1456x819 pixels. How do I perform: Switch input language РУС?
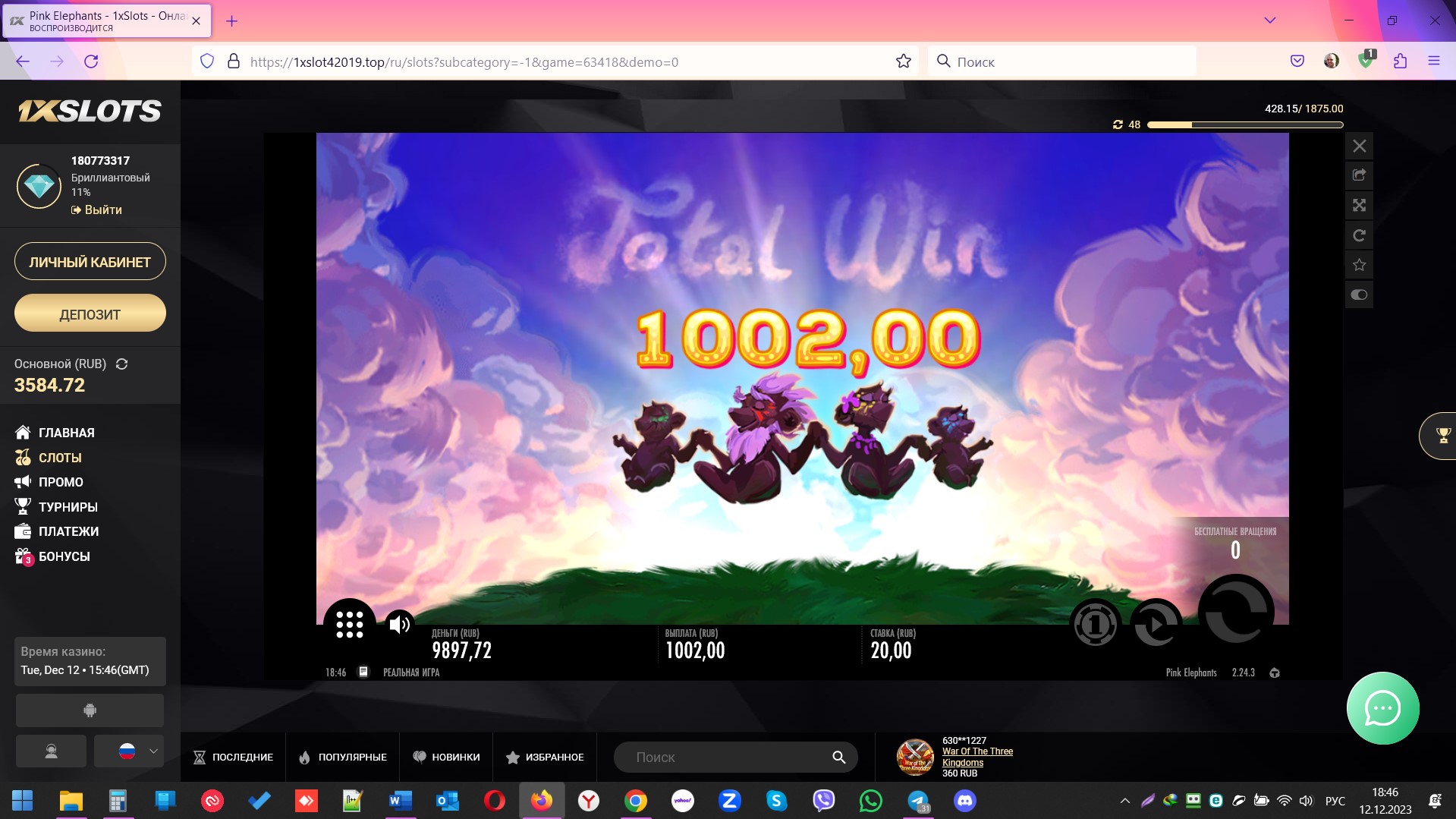(x=1335, y=801)
